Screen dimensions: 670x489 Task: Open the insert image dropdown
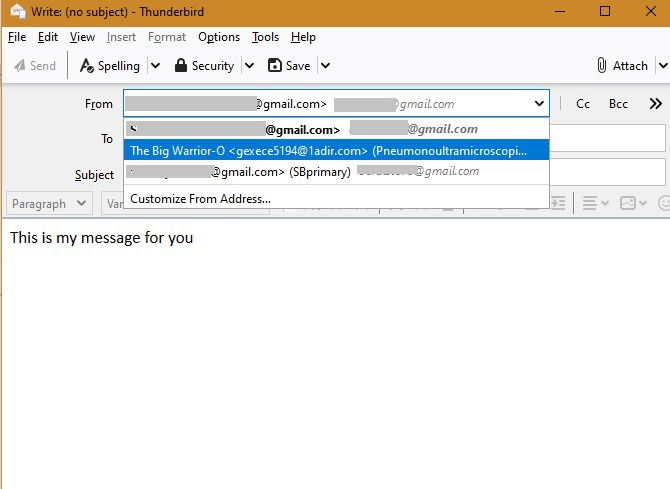click(633, 203)
